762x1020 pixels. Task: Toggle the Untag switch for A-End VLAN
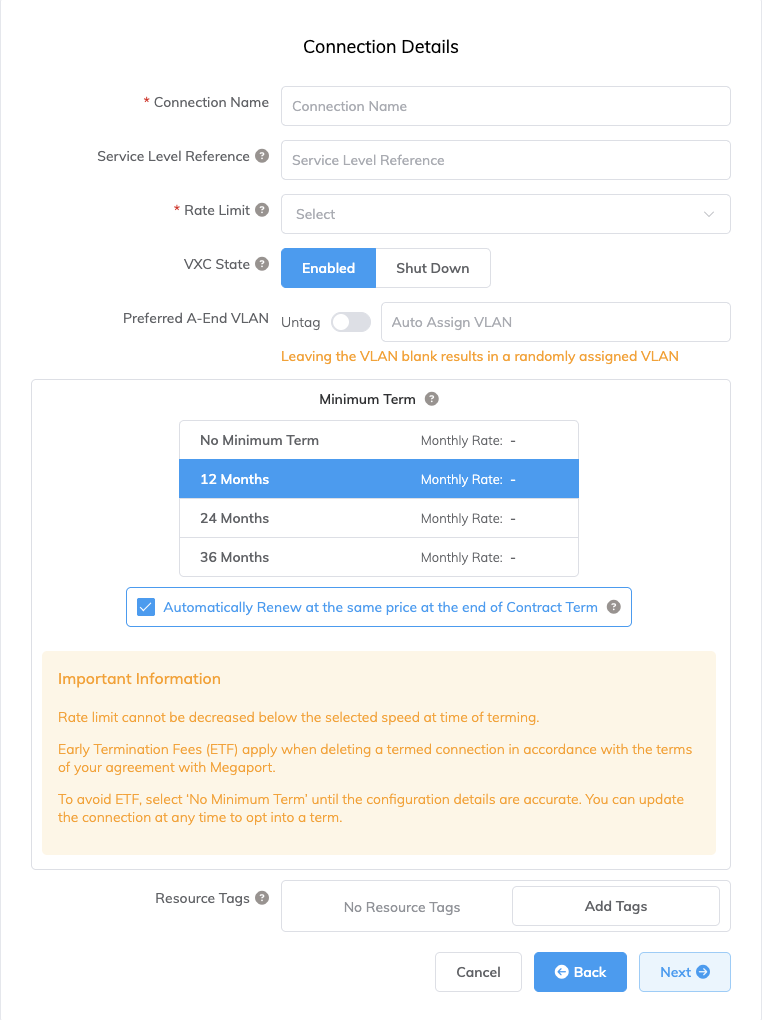(350, 322)
